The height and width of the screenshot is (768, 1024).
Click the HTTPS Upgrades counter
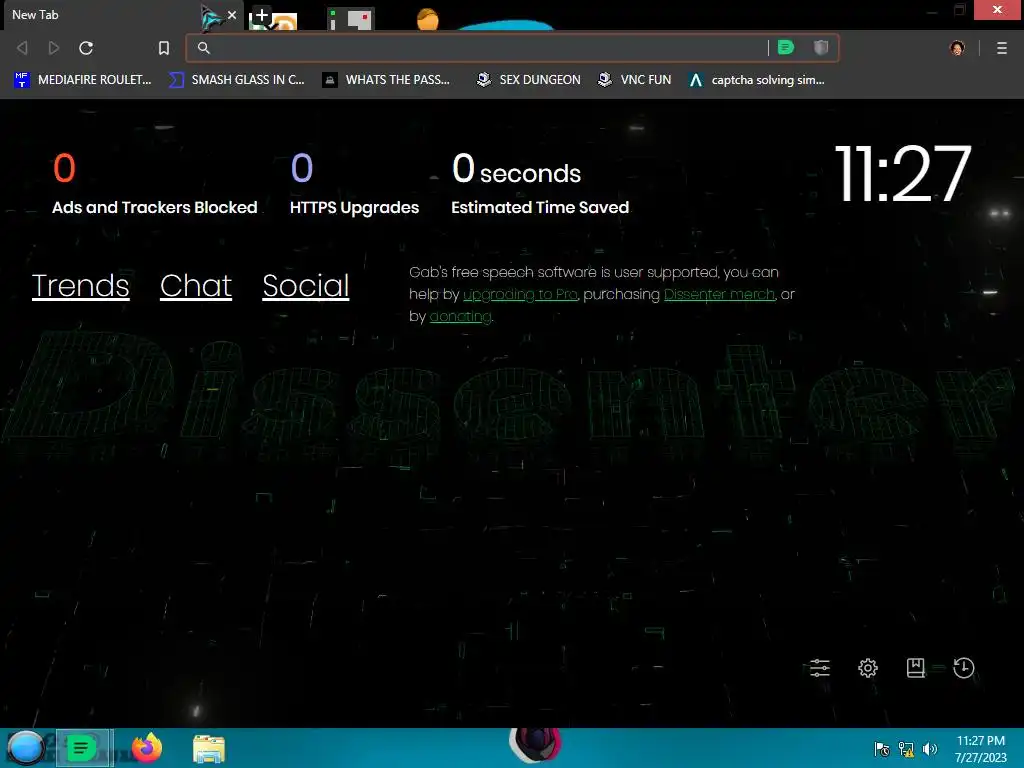[354, 184]
